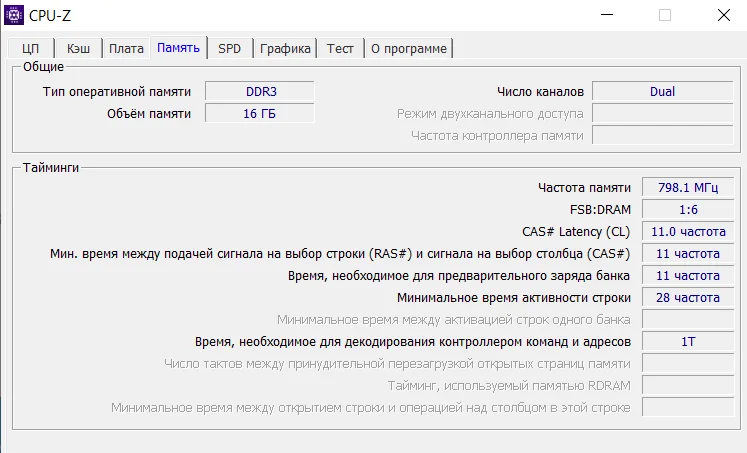Click the 798.1 МГц memory frequency value
Image resolution: width=747 pixels, height=453 pixels.
click(x=688, y=187)
